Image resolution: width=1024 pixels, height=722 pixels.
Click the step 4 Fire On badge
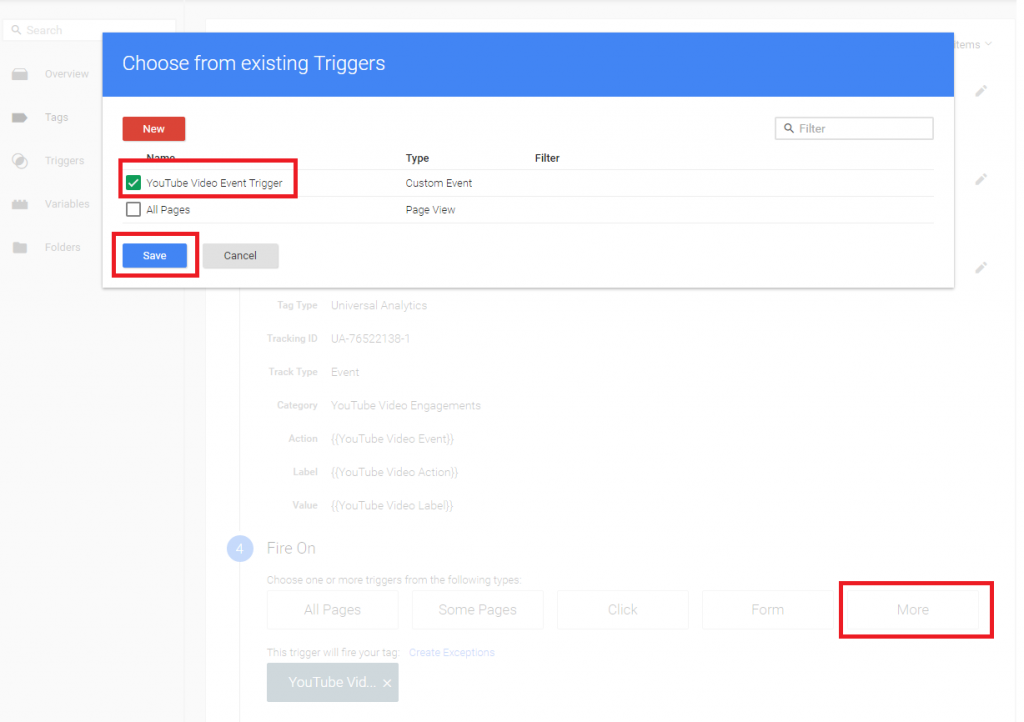coord(240,548)
